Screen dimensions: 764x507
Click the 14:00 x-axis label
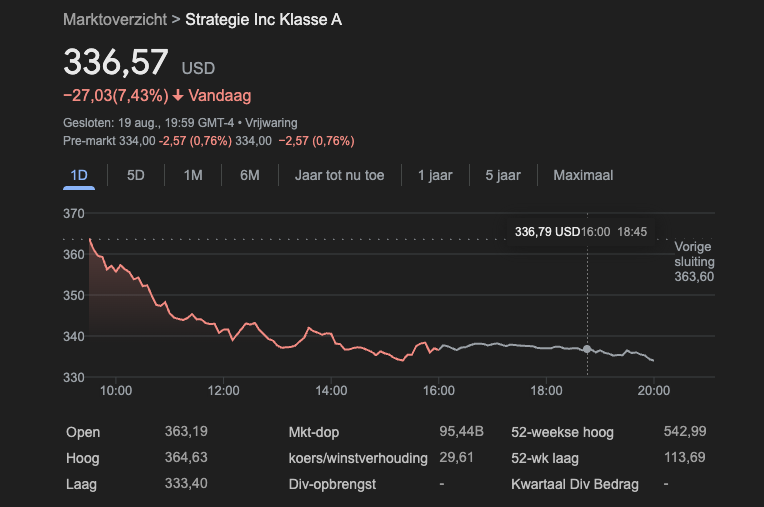(x=331, y=391)
